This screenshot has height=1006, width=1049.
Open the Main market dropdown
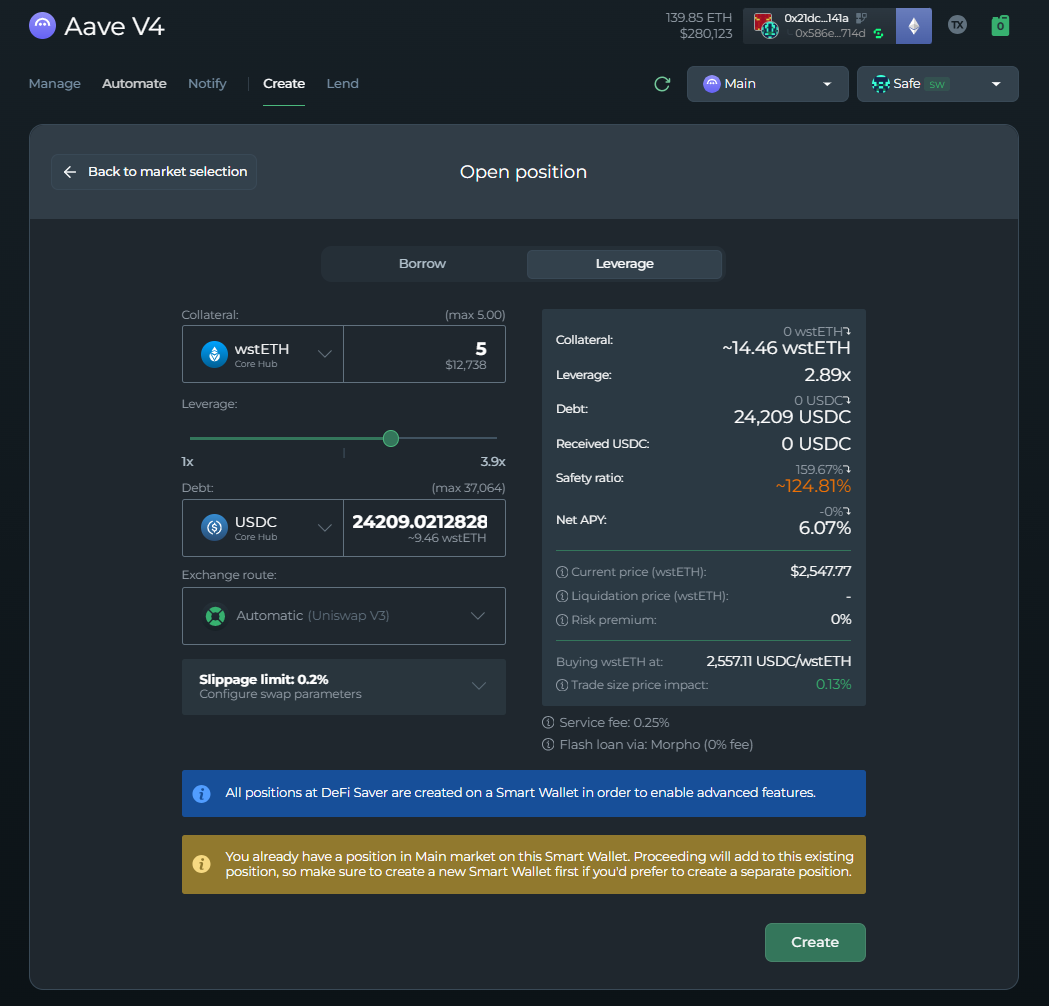pyautogui.click(x=767, y=84)
